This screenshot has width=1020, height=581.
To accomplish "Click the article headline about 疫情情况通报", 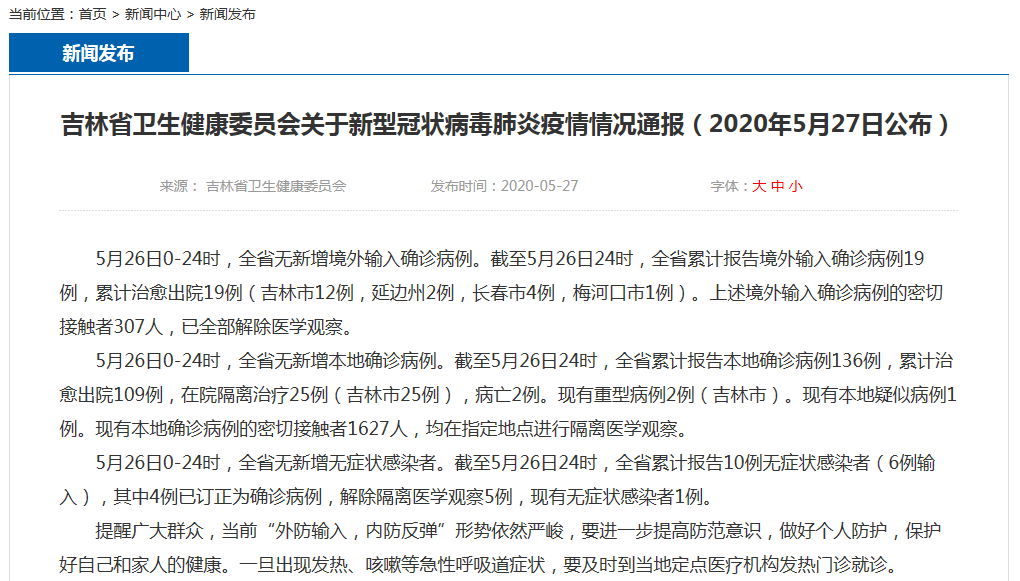I will tap(509, 125).
